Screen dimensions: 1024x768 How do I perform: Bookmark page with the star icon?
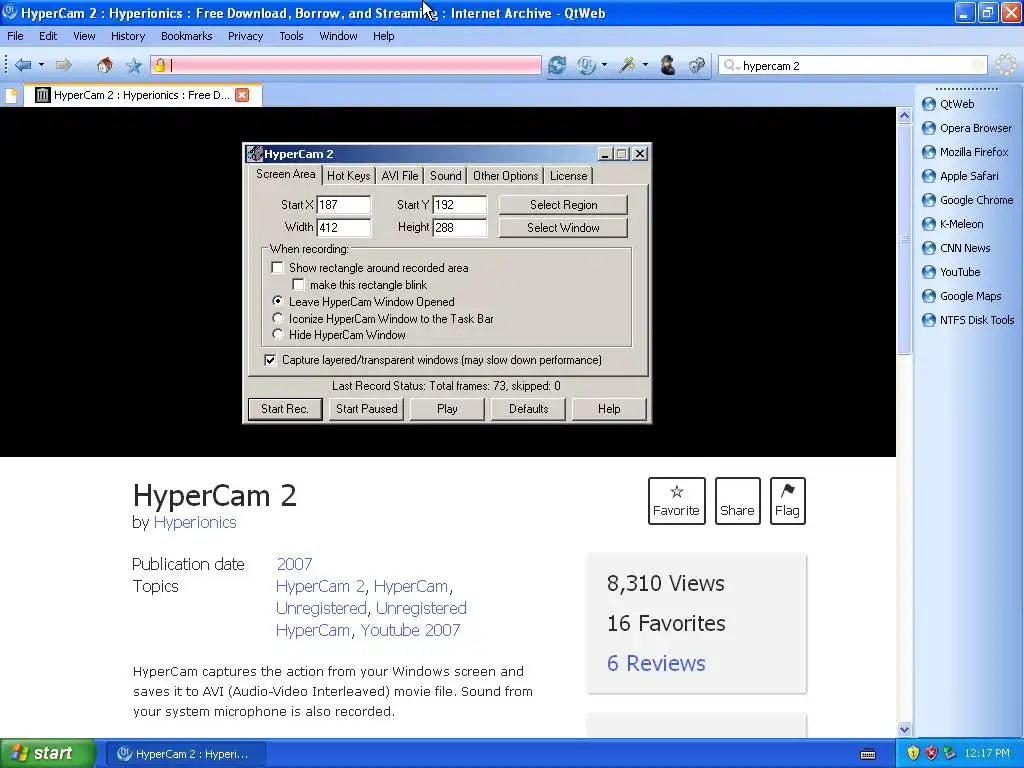[x=134, y=65]
